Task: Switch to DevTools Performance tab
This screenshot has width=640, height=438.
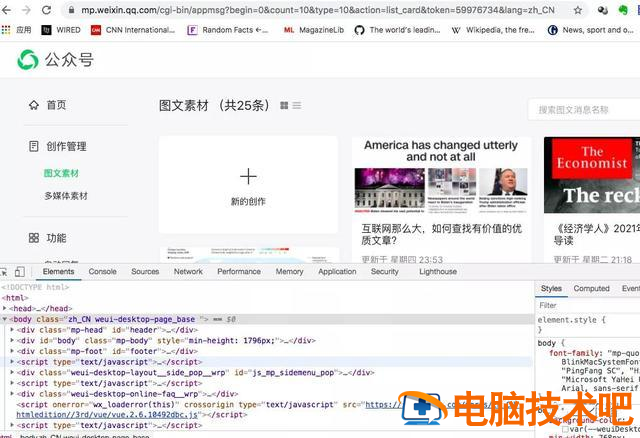Action: pyautogui.click(x=239, y=271)
